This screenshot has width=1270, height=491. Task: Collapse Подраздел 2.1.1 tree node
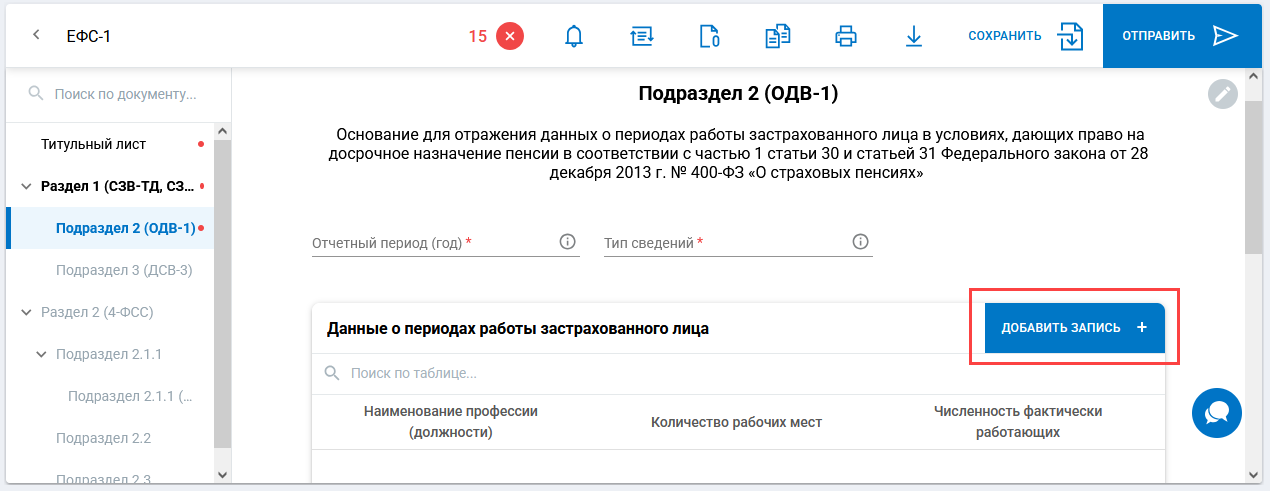tap(41, 354)
